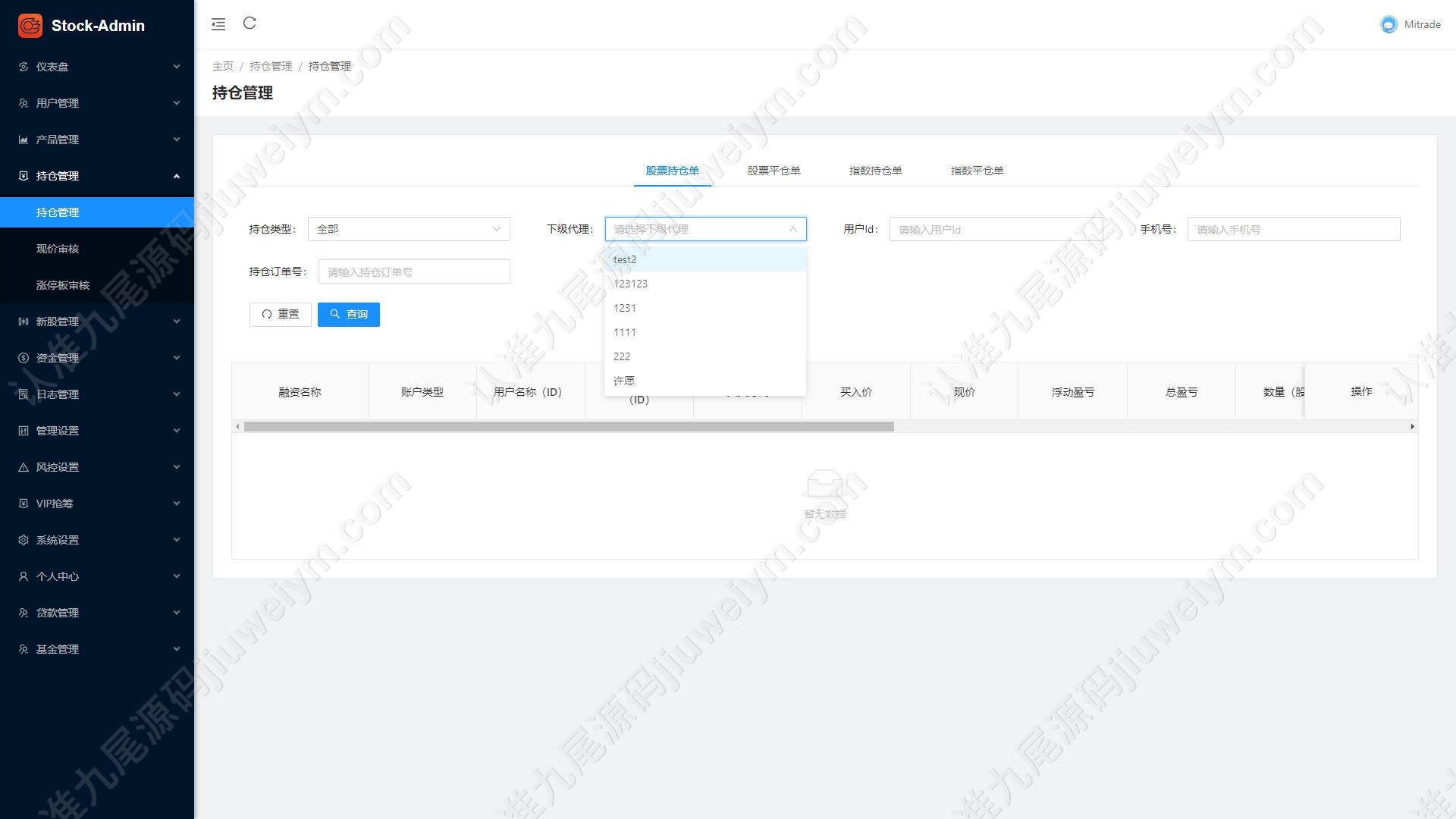Click the 操作 column header

pos(1361,391)
